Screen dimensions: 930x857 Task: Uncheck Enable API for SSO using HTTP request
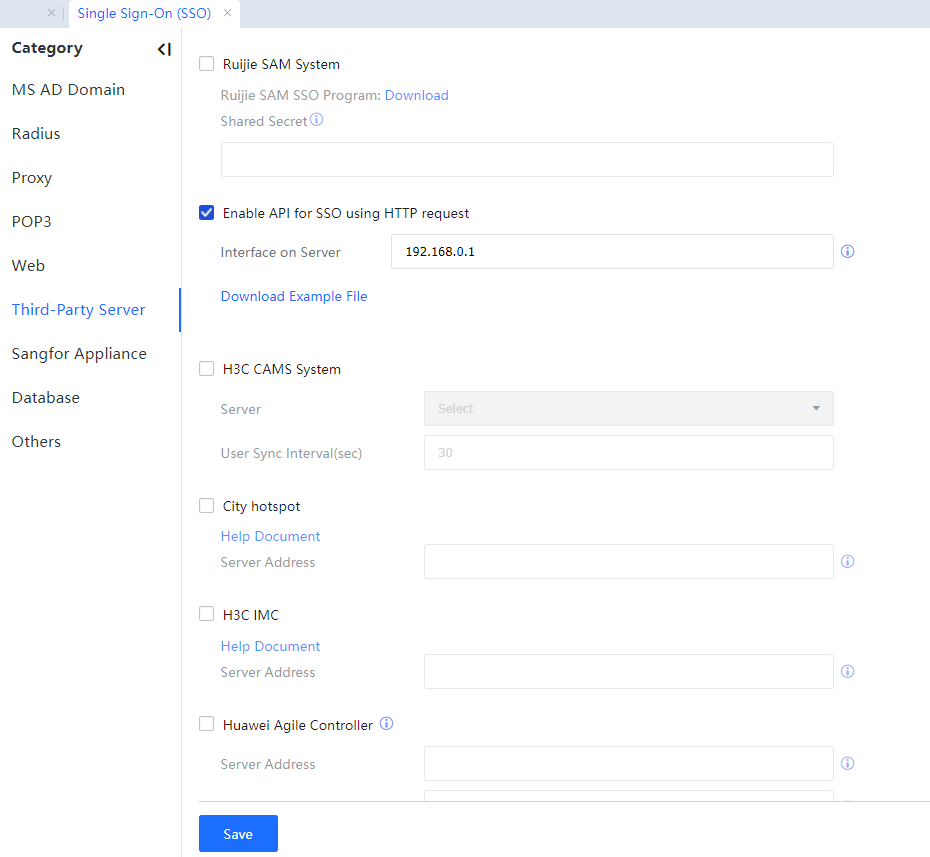click(x=207, y=213)
